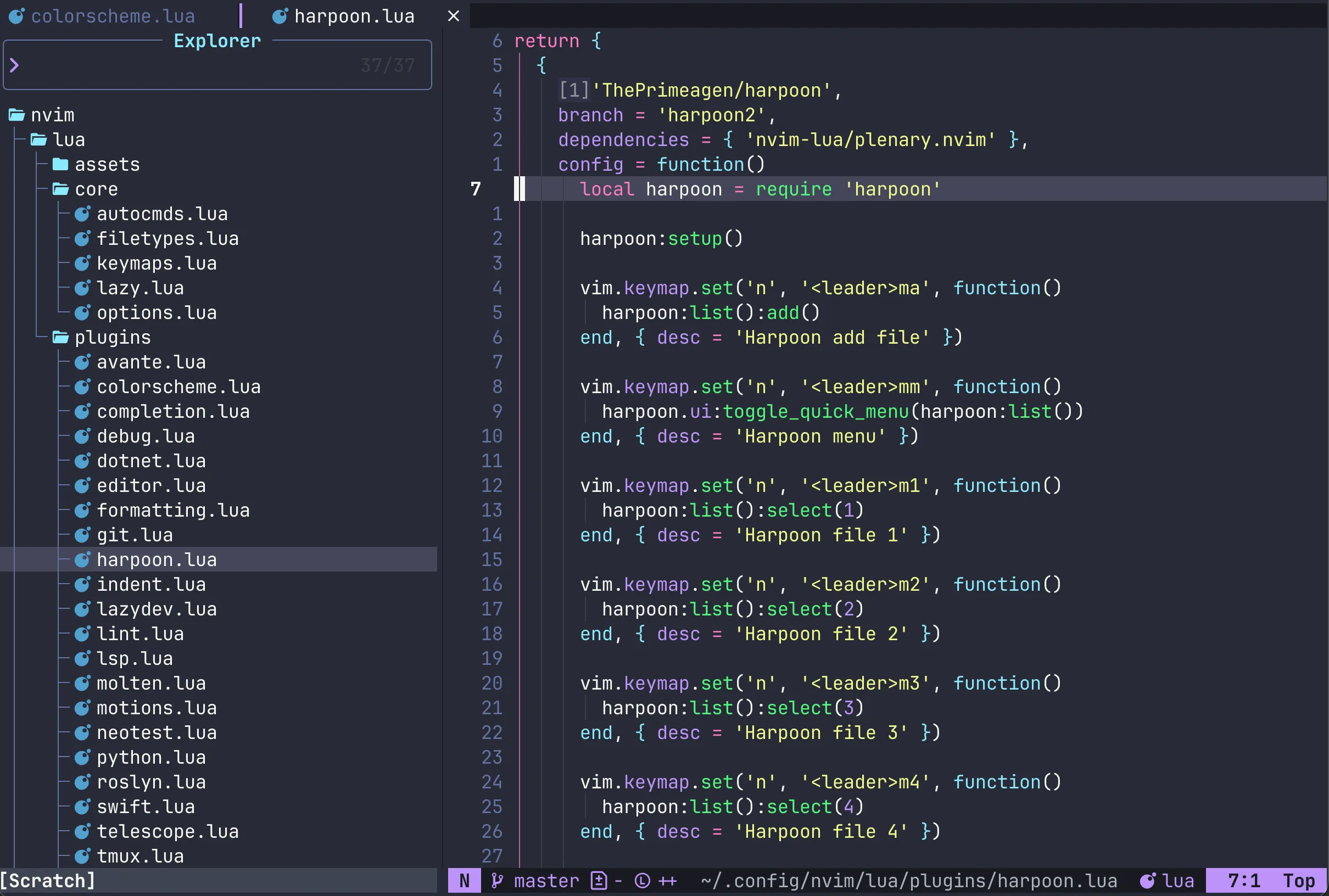The image size is (1329, 896).
Task: Click the Explorer prompt chevron icon
Action: coord(14,65)
